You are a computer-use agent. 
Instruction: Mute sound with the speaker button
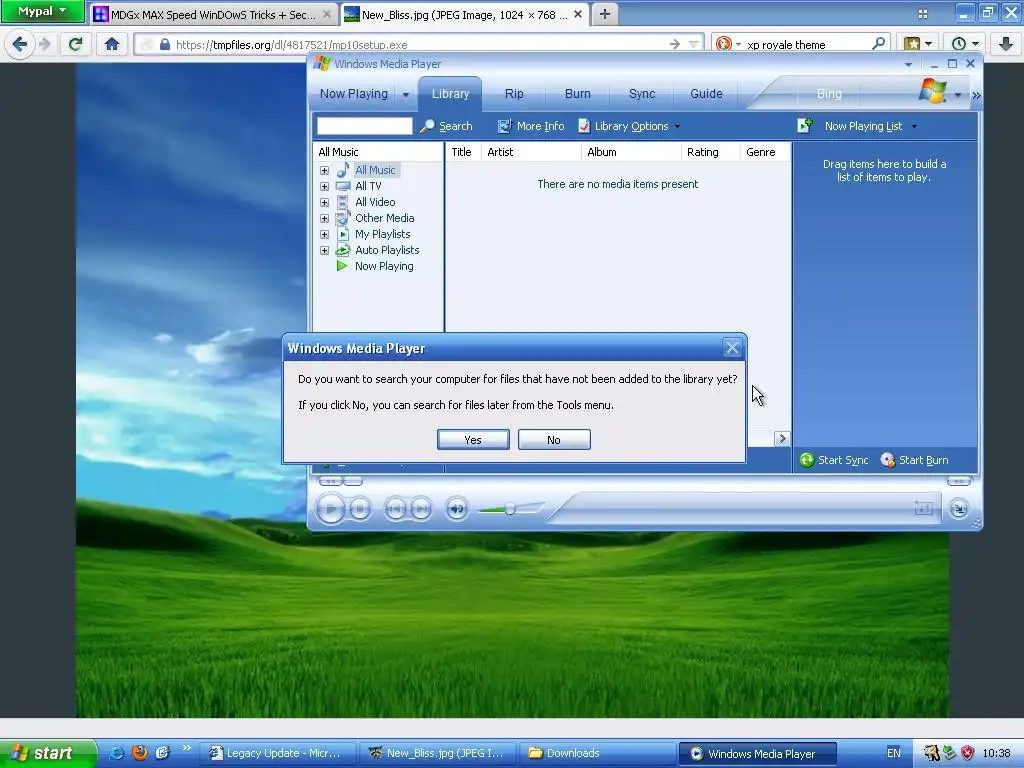click(457, 508)
